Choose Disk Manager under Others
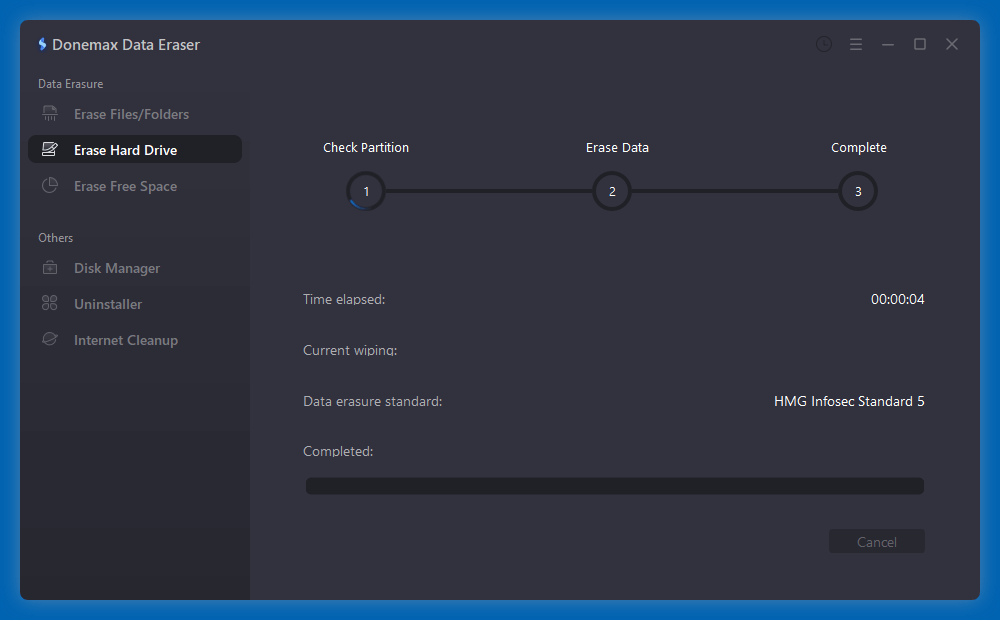Viewport: 1000px width, 620px height. (x=116, y=268)
